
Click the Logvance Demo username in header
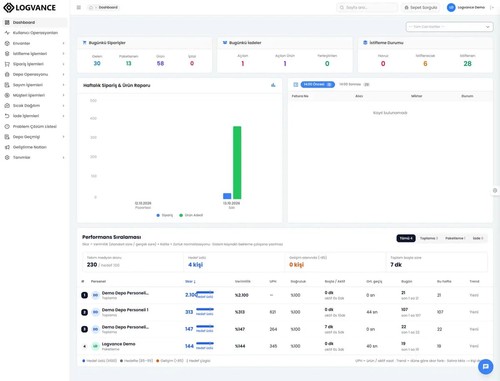[471, 7]
